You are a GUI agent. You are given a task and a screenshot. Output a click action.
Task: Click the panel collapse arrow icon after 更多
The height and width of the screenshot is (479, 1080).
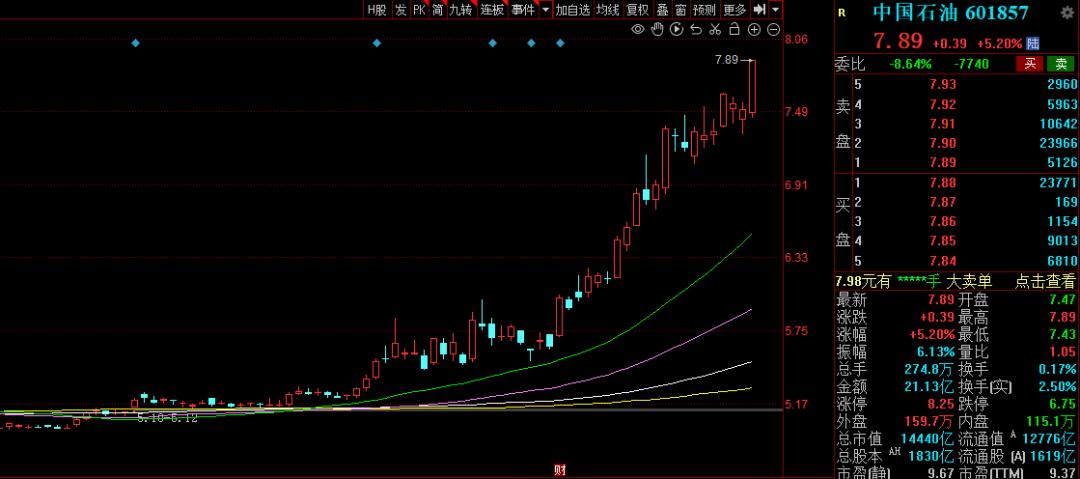click(759, 9)
